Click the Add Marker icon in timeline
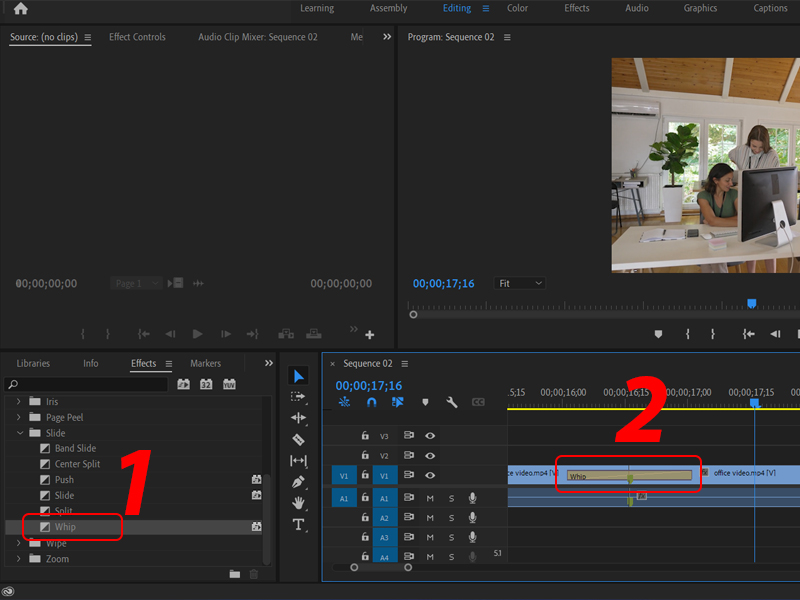Image resolution: width=800 pixels, height=600 pixels. pos(426,401)
